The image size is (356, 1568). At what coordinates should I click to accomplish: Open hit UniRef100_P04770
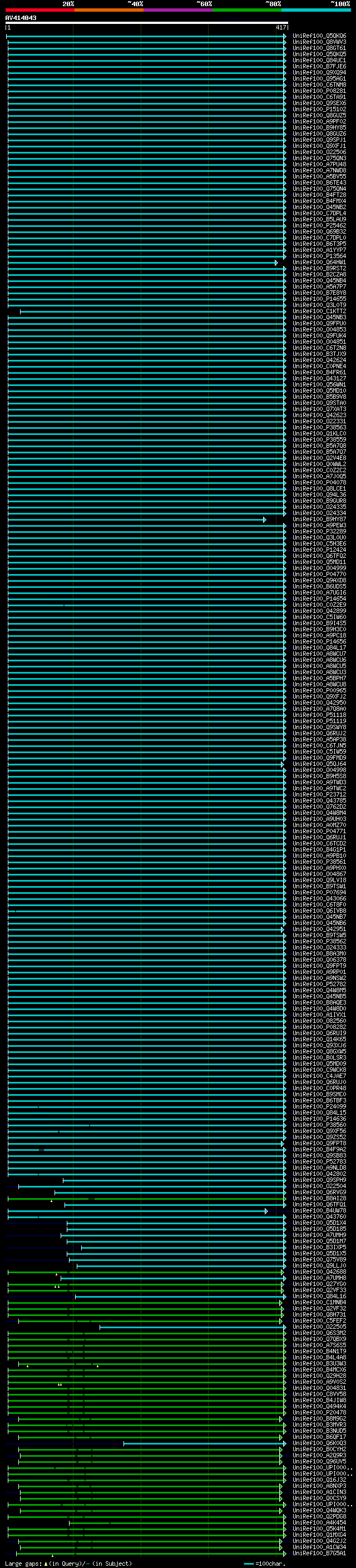(319, 575)
